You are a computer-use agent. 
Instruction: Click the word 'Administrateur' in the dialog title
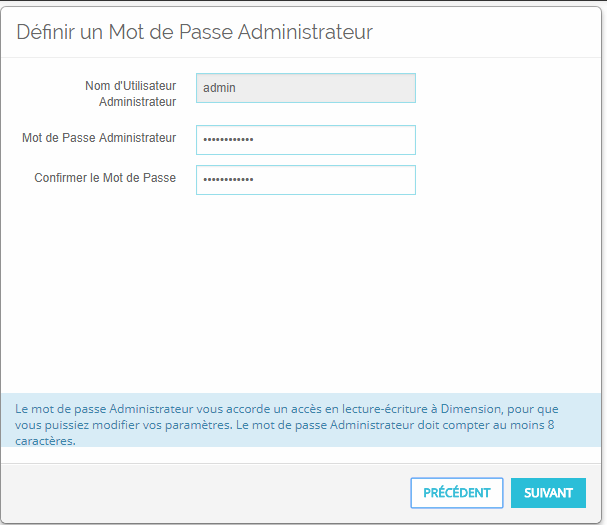(x=305, y=32)
